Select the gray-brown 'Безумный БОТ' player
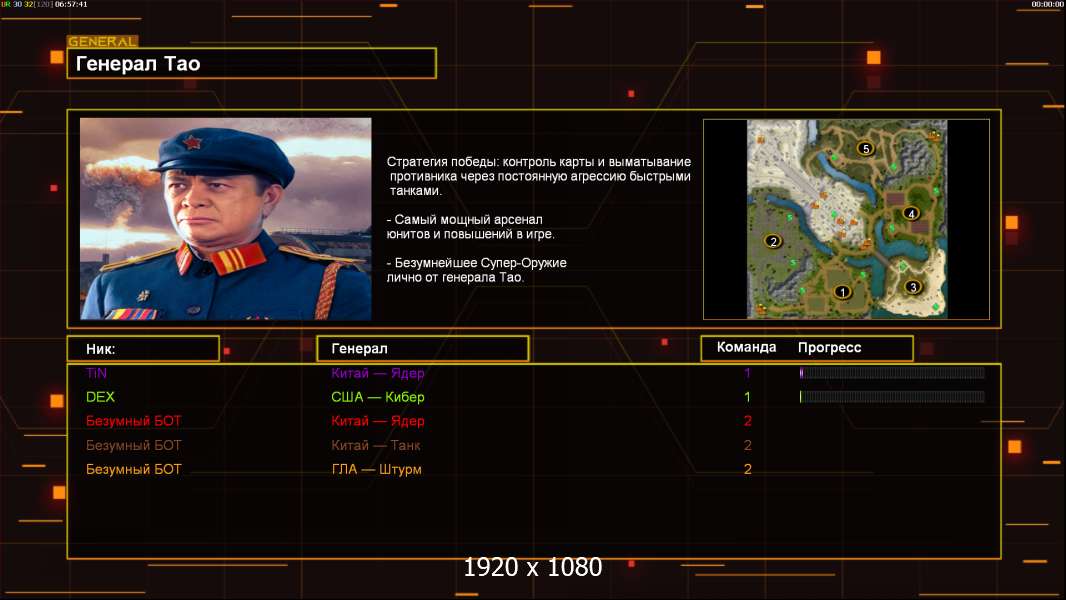This screenshot has height=600, width=1066. pos(134,446)
